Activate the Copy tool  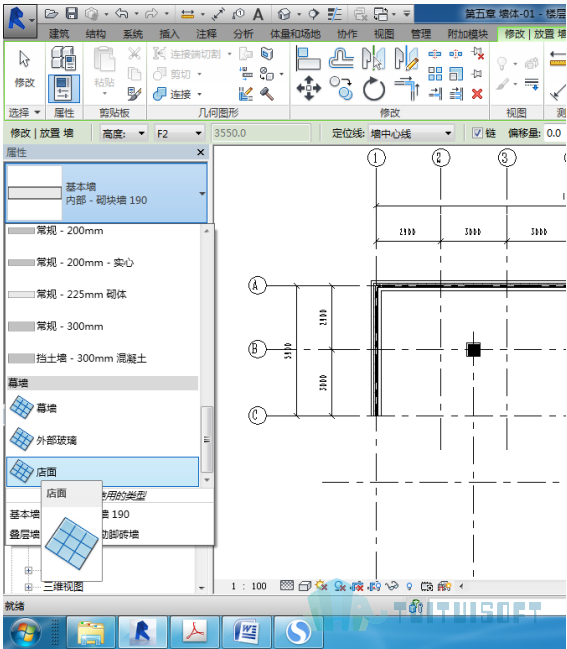pyautogui.click(x=341, y=88)
